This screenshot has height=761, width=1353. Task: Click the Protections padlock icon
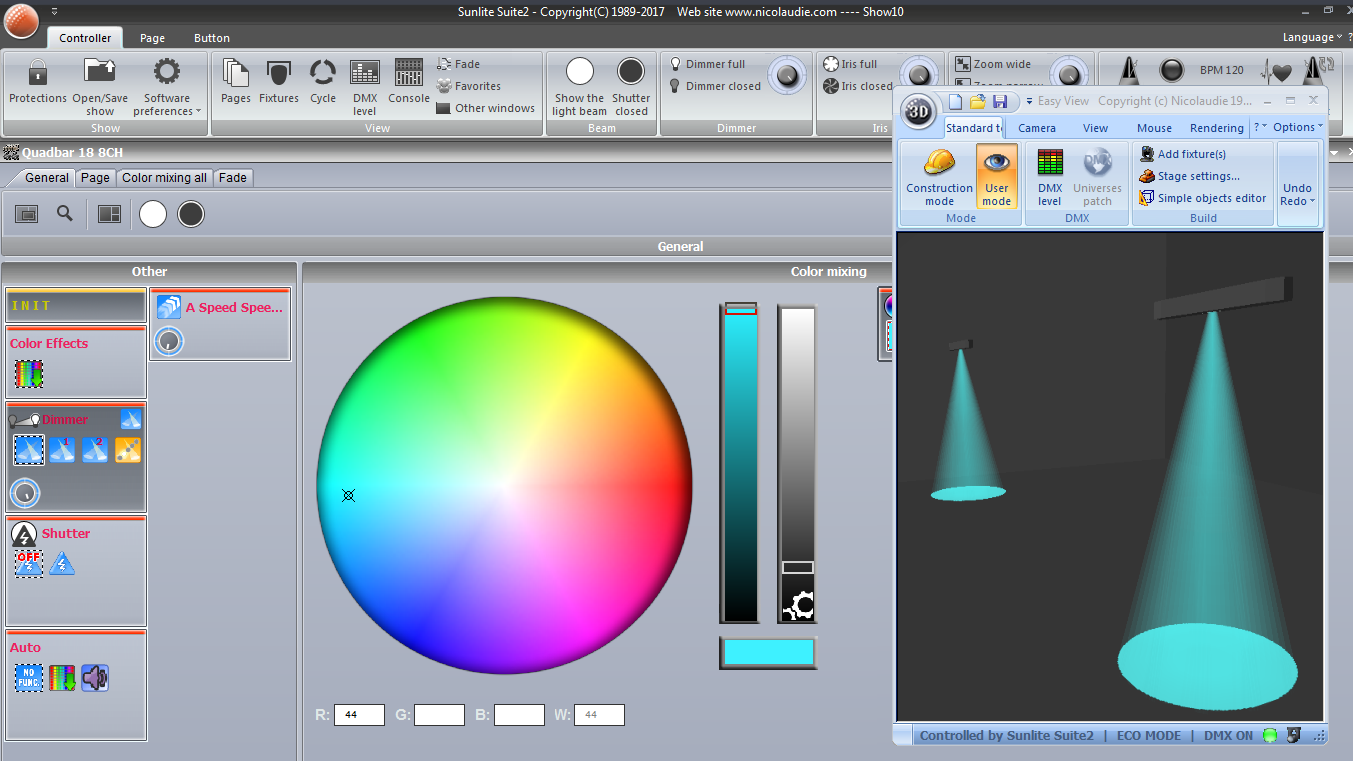(x=38, y=74)
